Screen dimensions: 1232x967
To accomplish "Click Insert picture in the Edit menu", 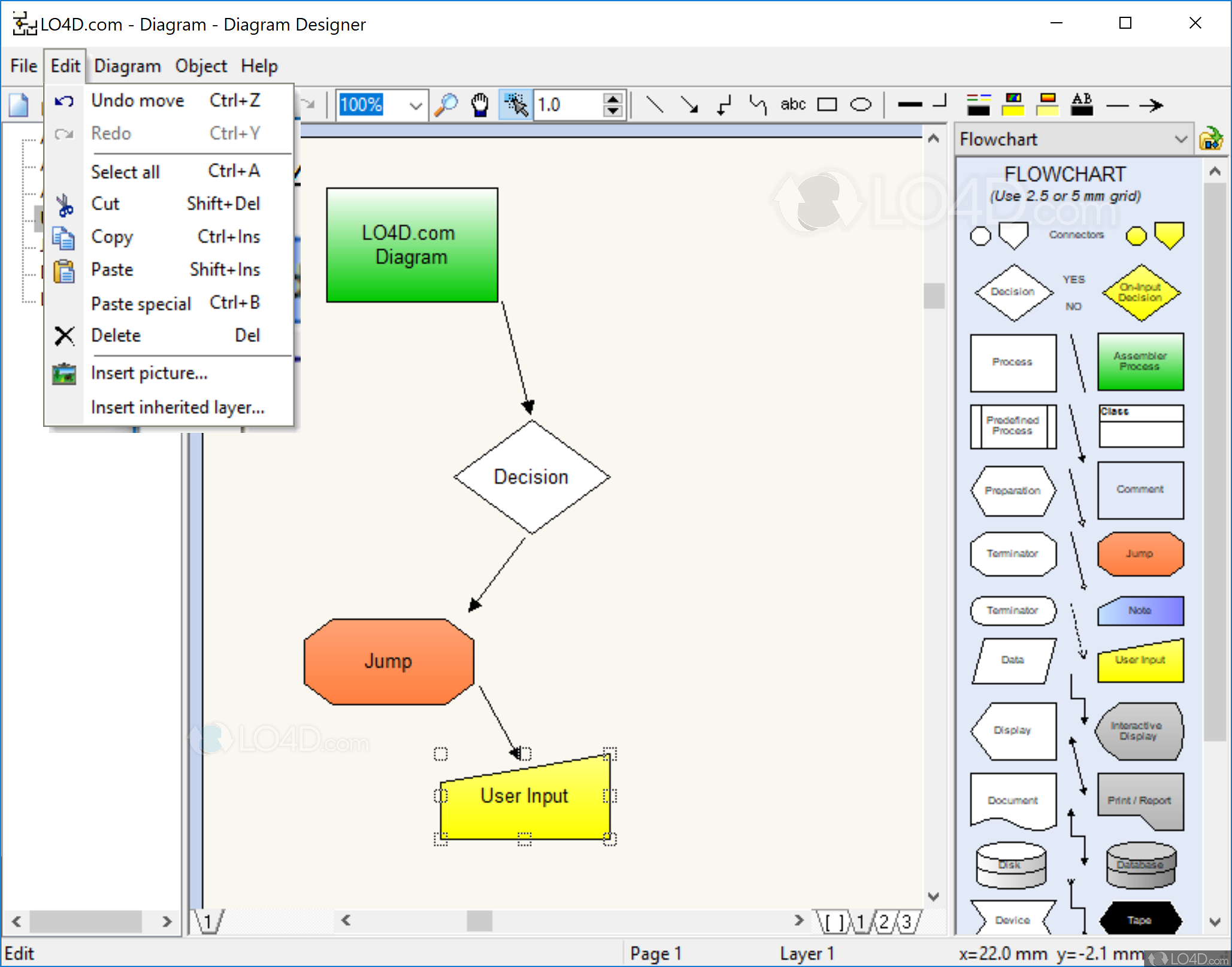I will (150, 372).
